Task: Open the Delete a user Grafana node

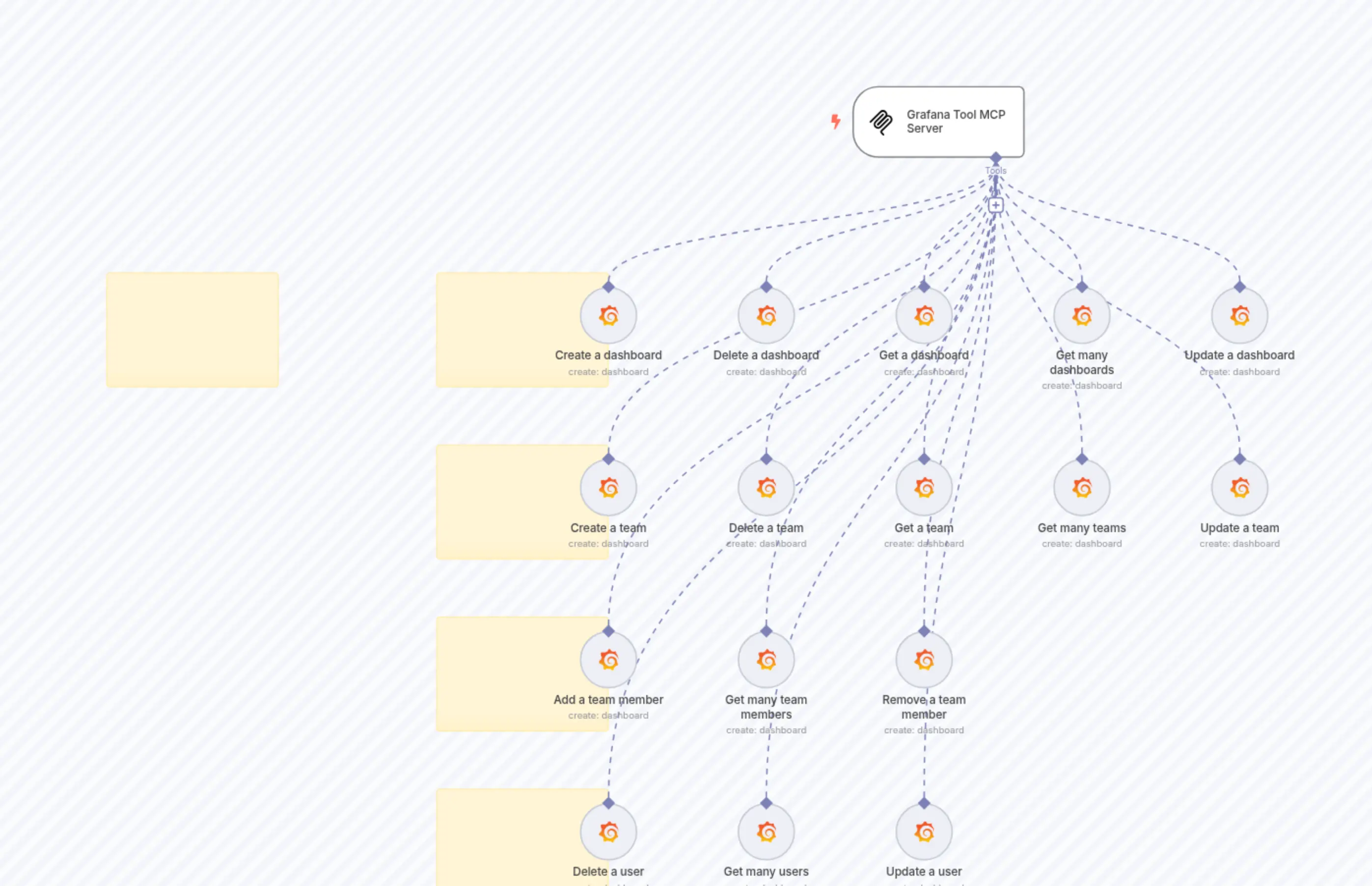Action: pyautogui.click(x=608, y=831)
